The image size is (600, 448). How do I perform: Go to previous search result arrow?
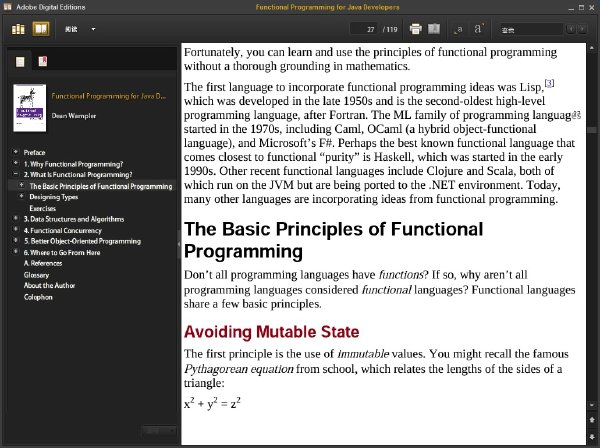tap(571, 29)
